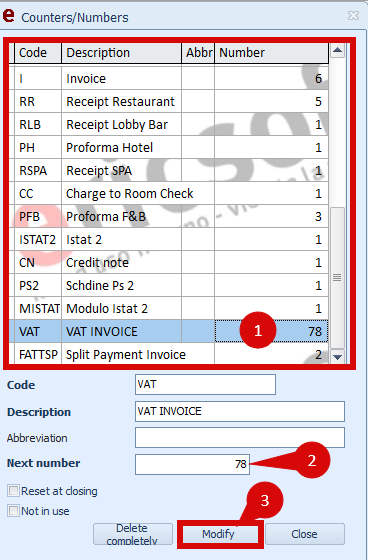Select the Receipt SPA row
Viewport: 368px width, 560px height.
pyautogui.click(x=168, y=170)
